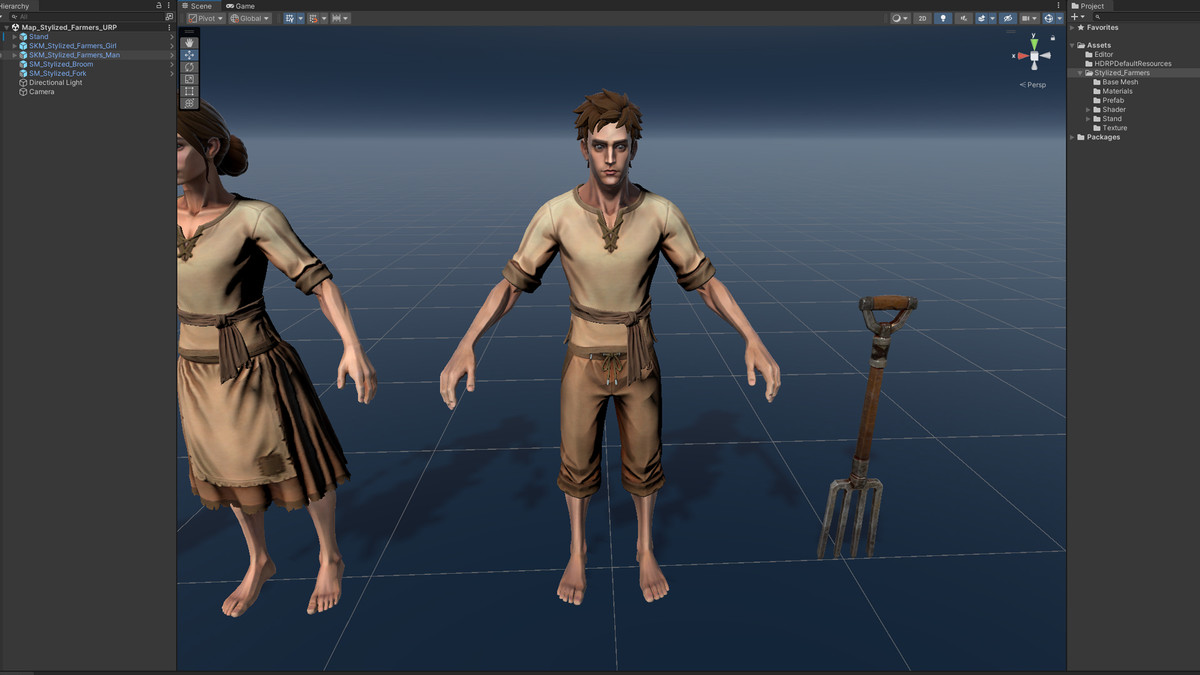Open scene effects dropdown arrow
Viewport: 1200px width, 675px height.
[992, 18]
